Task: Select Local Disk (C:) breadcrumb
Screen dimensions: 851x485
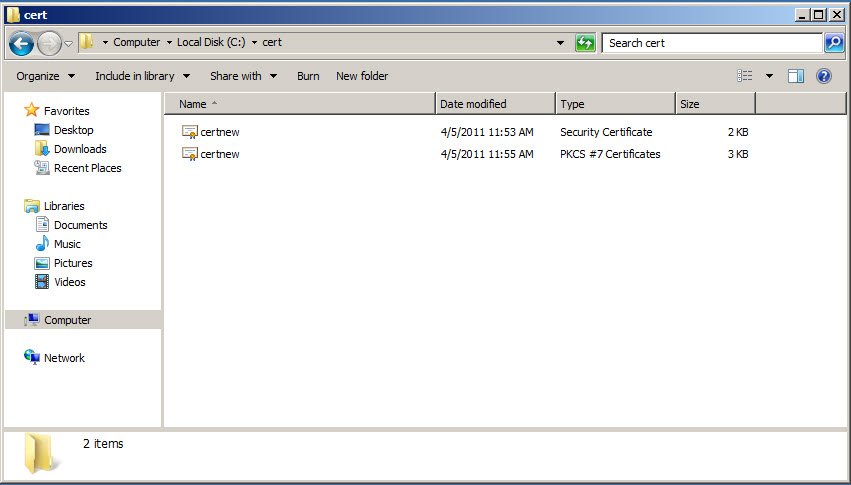Action: coord(211,42)
